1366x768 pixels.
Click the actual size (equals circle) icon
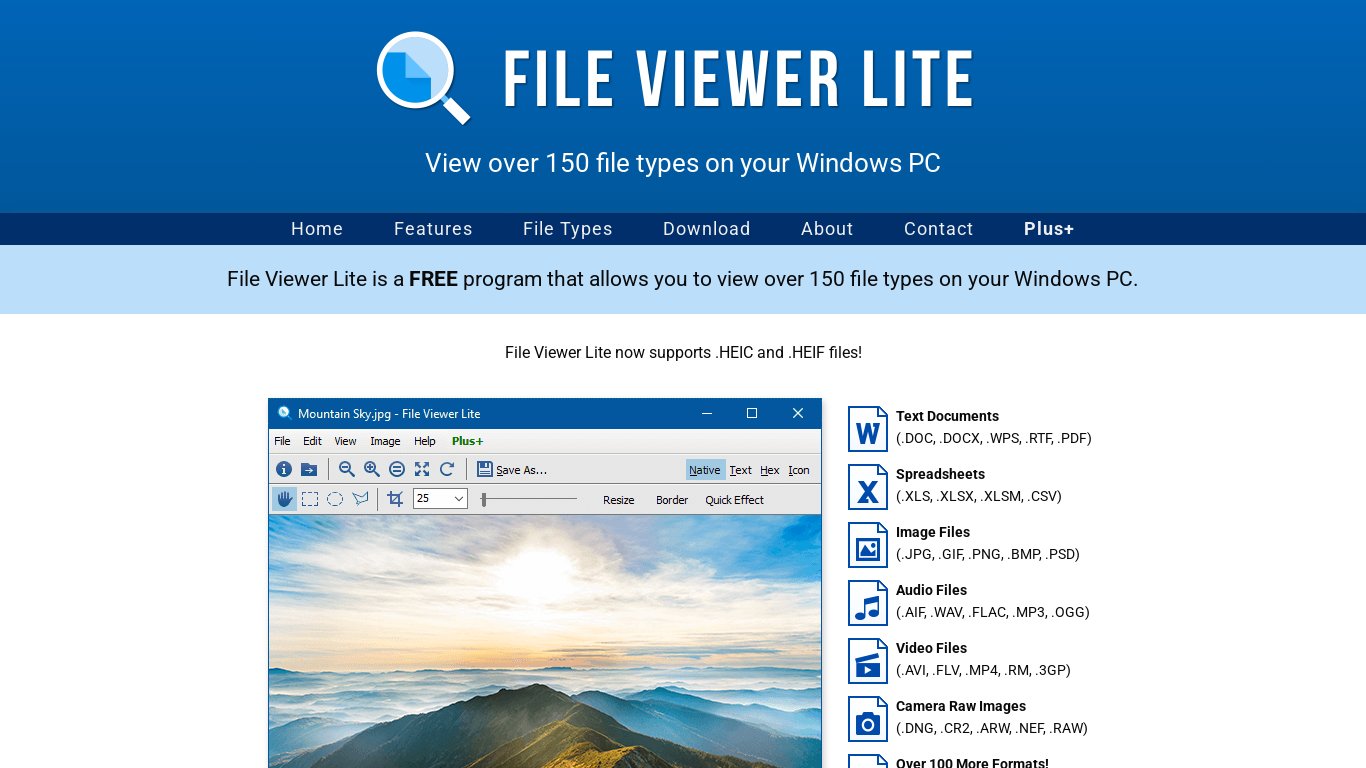[x=397, y=469]
